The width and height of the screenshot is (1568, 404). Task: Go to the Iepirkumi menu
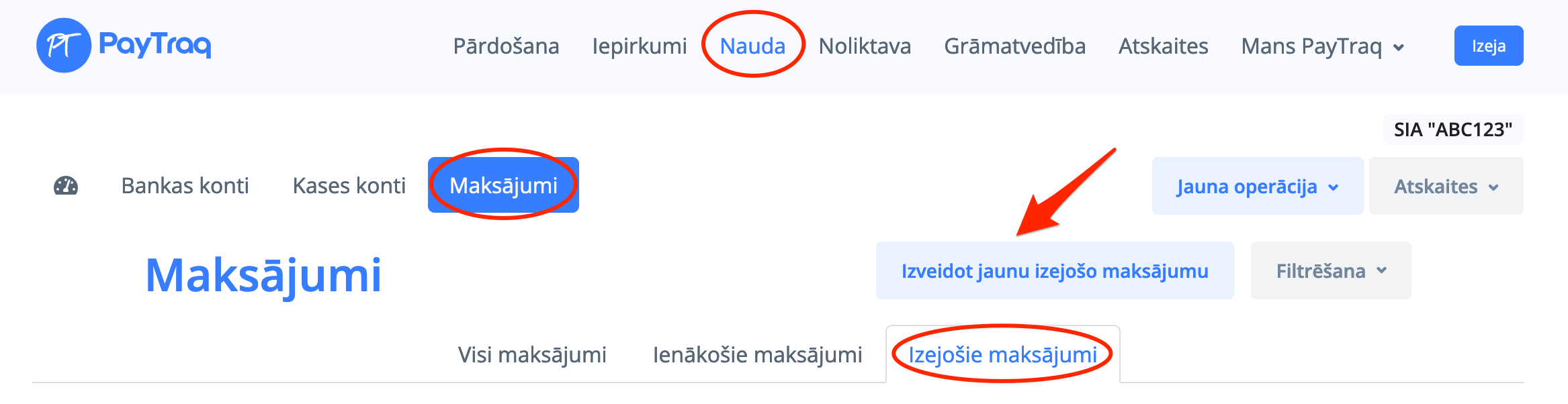click(x=639, y=46)
